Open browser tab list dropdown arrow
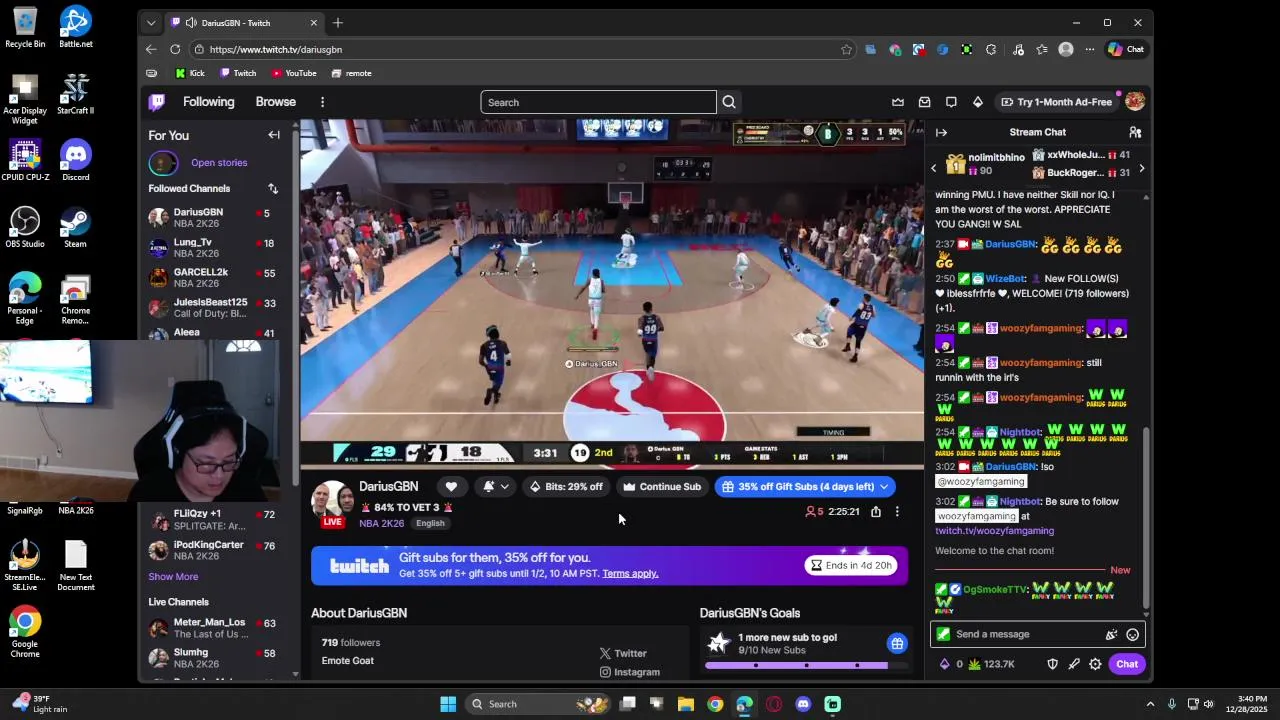The image size is (1280, 720). [x=151, y=22]
